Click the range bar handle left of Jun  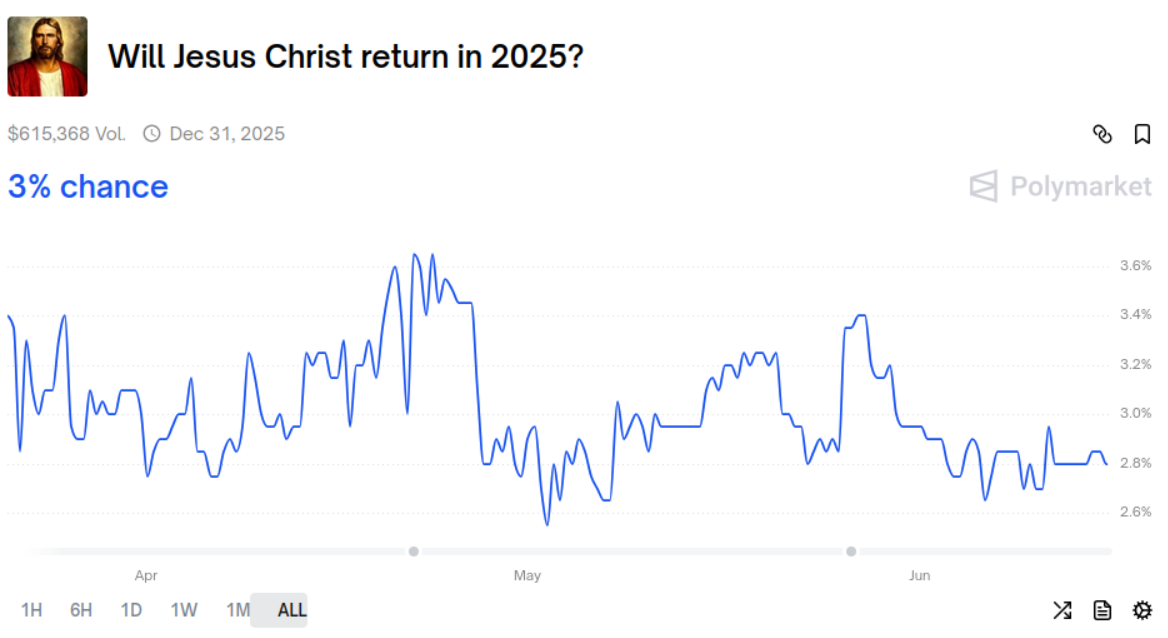click(x=851, y=551)
